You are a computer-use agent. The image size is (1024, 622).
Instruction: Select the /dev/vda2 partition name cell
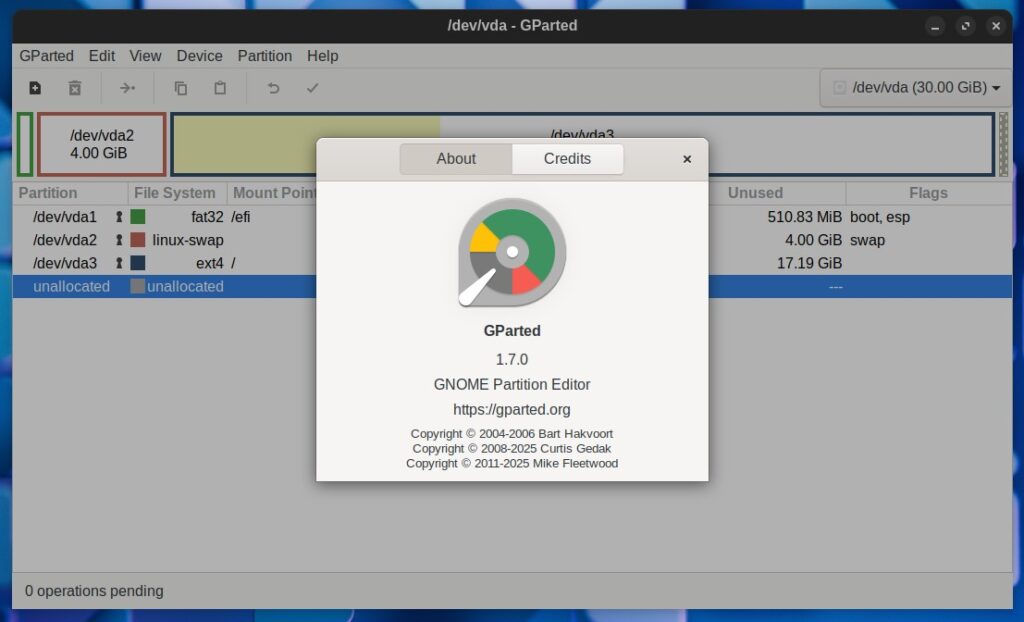pos(65,240)
